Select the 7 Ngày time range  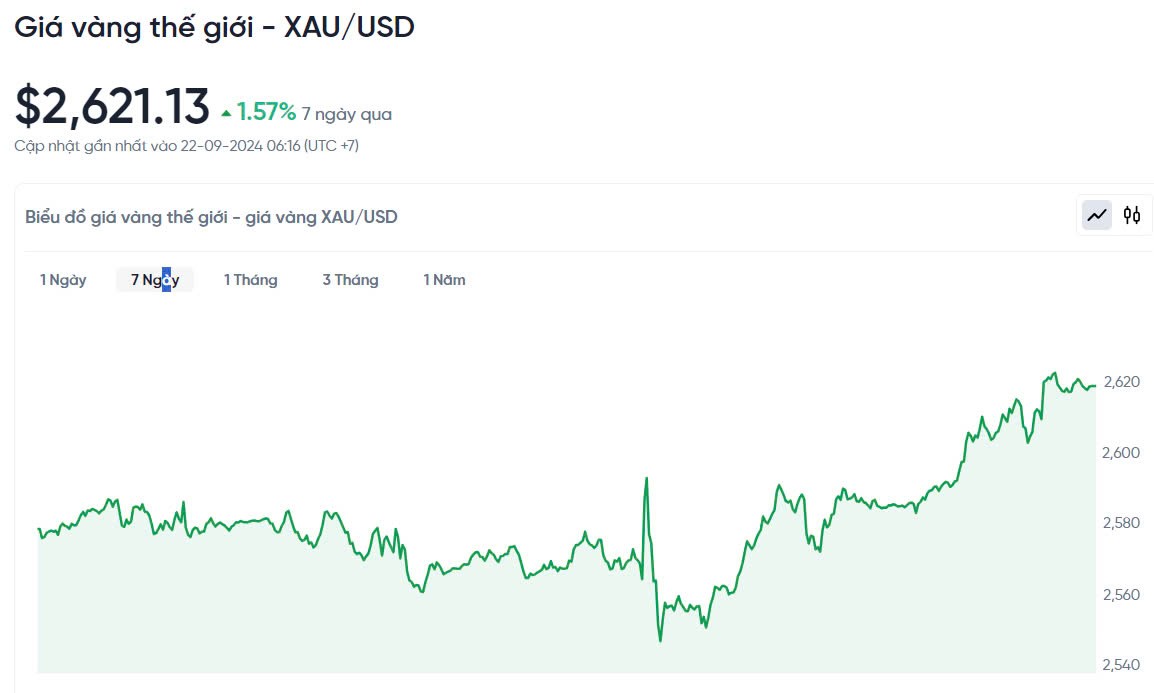(155, 280)
